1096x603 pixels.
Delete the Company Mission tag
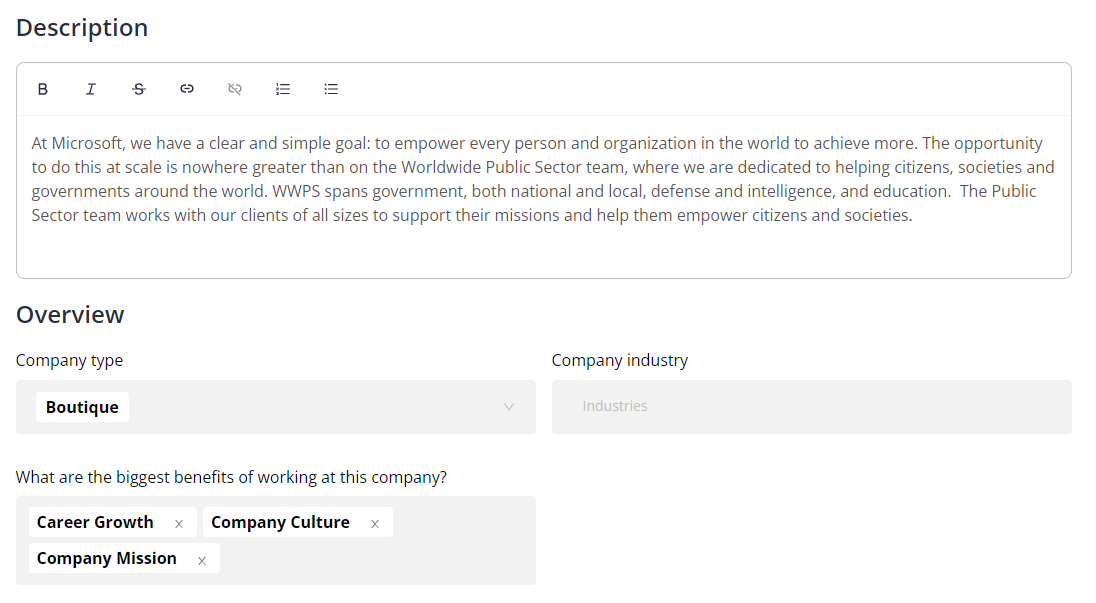pos(202,560)
